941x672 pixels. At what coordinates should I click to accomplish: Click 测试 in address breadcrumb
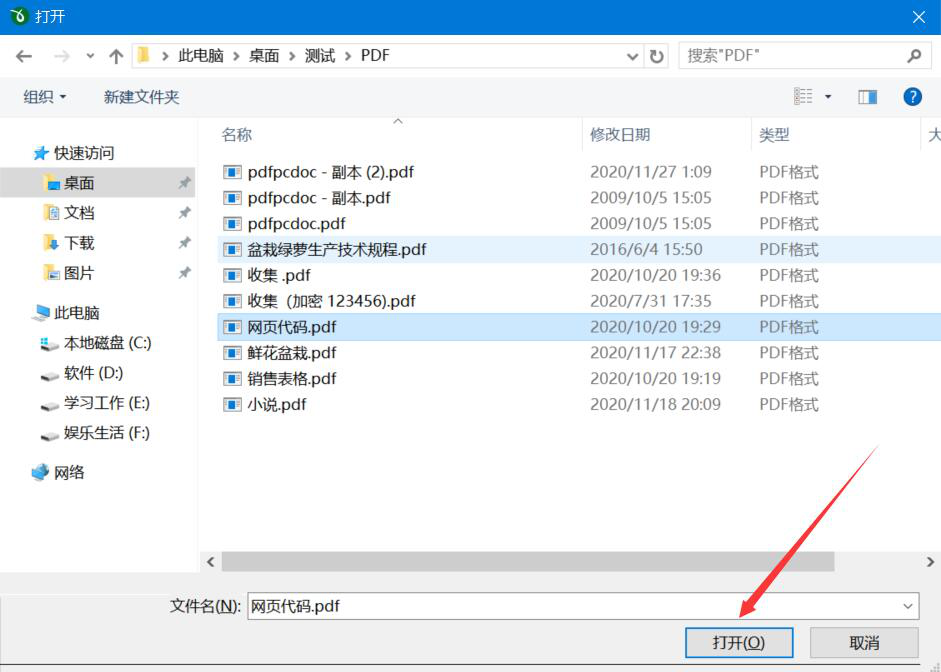[320, 56]
